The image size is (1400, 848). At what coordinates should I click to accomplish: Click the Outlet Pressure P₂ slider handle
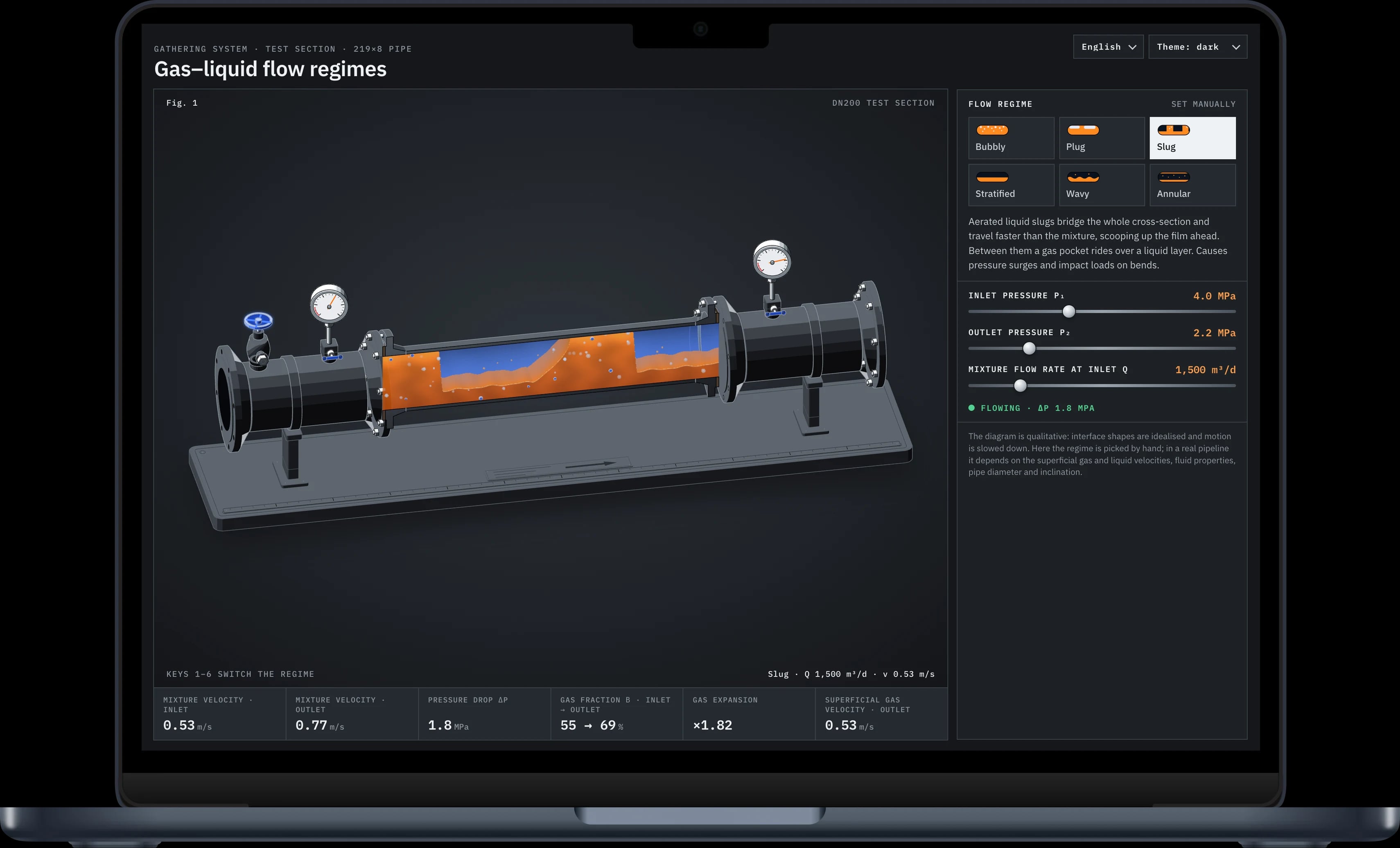[1029, 348]
